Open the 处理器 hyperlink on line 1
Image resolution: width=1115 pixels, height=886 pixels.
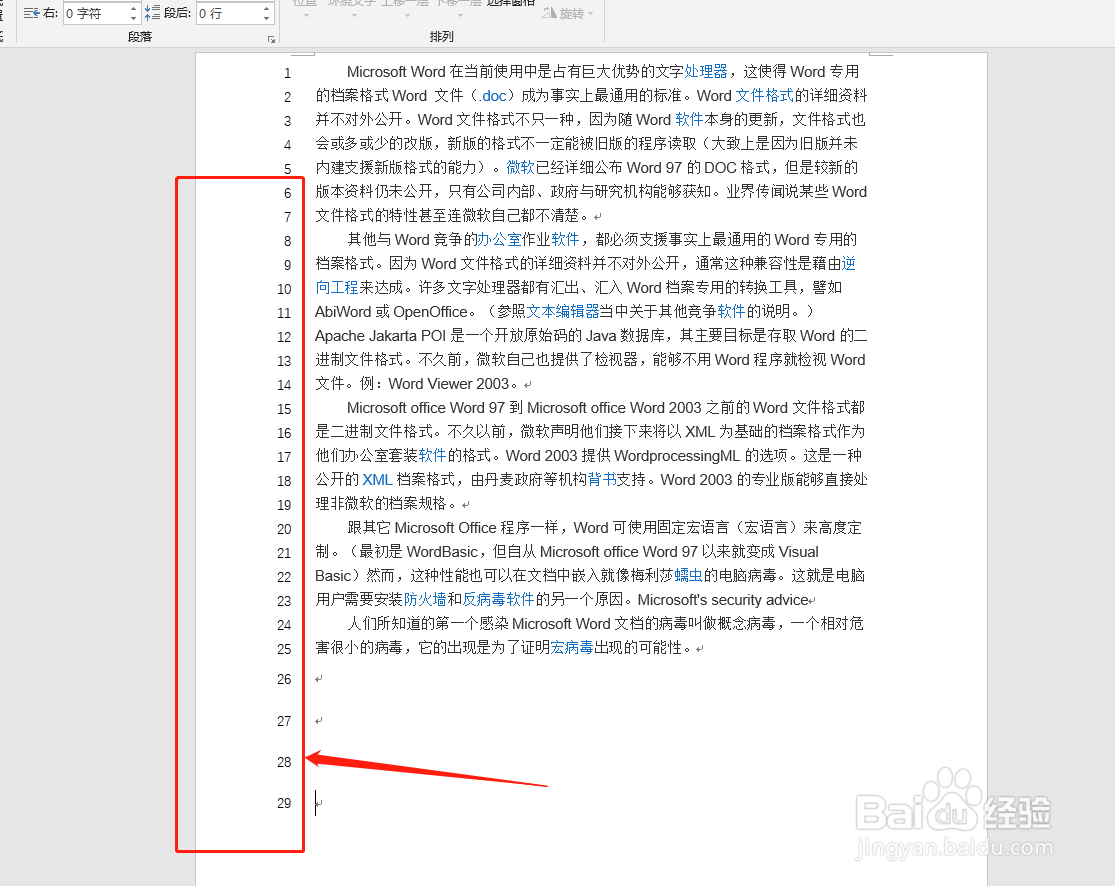(706, 72)
